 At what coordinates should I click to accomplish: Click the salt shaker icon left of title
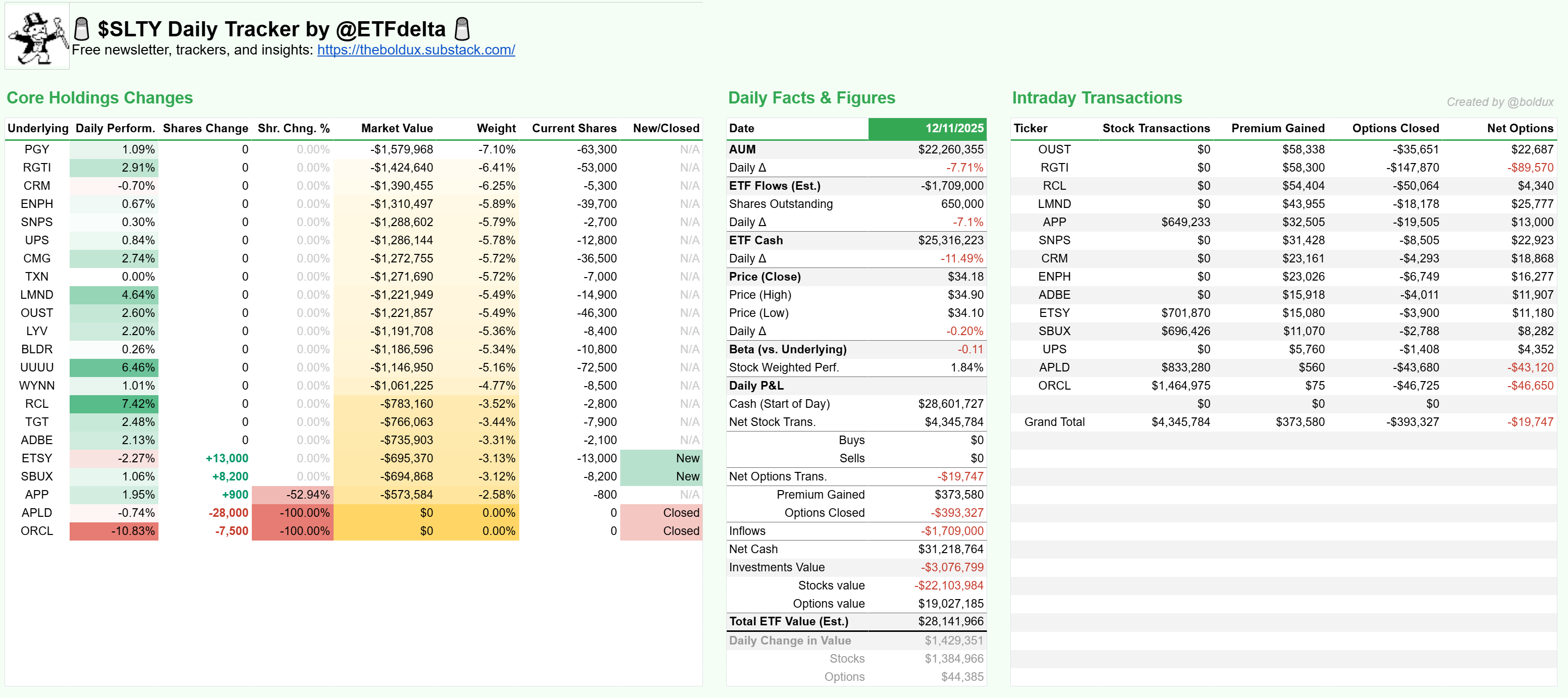coord(81,29)
